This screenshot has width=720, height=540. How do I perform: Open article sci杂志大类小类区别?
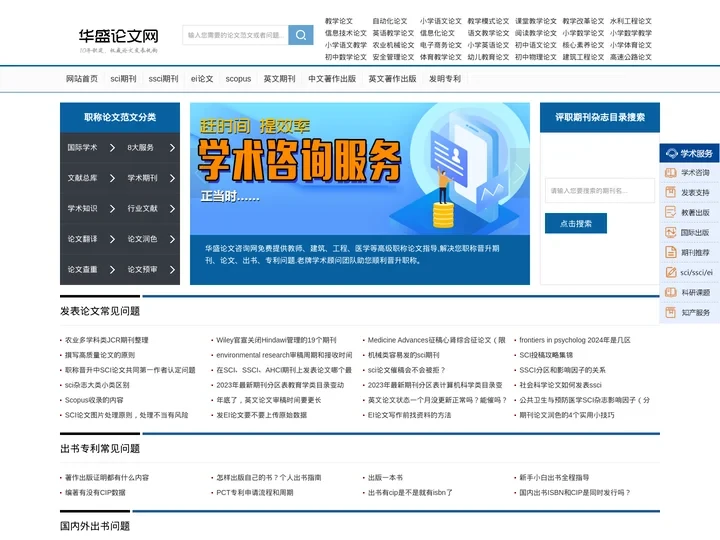pyautogui.click(x=97, y=385)
